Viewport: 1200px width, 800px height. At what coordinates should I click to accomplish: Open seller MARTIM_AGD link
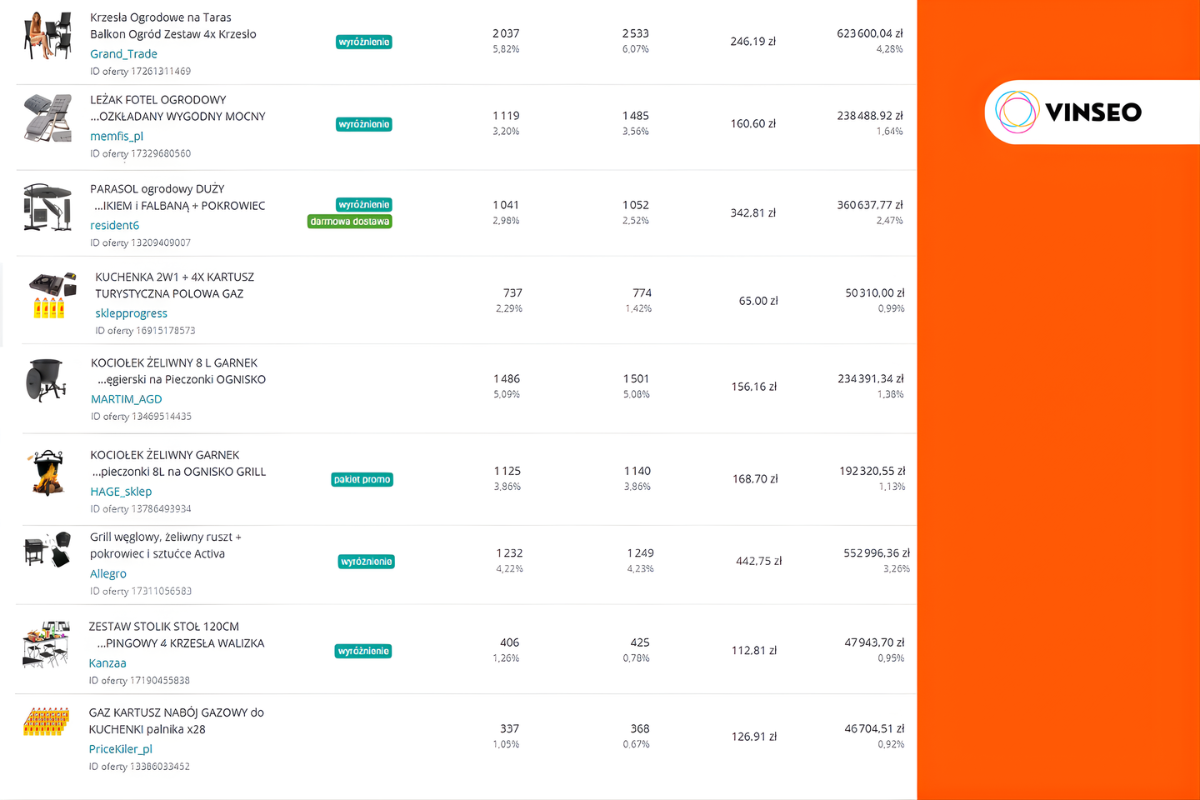pos(126,399)
